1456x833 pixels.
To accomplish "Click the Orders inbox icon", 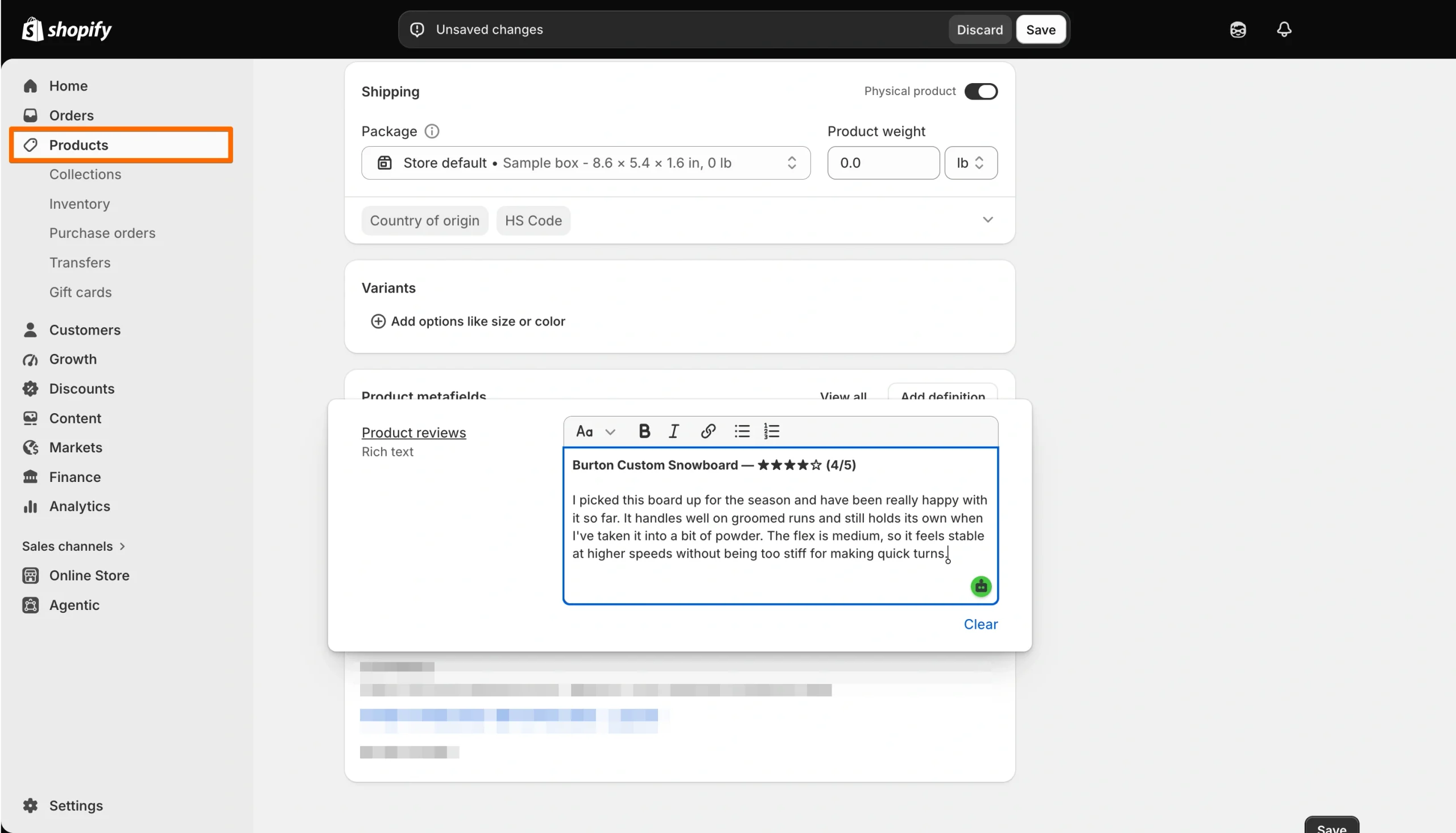I will (x=30, y=115).
